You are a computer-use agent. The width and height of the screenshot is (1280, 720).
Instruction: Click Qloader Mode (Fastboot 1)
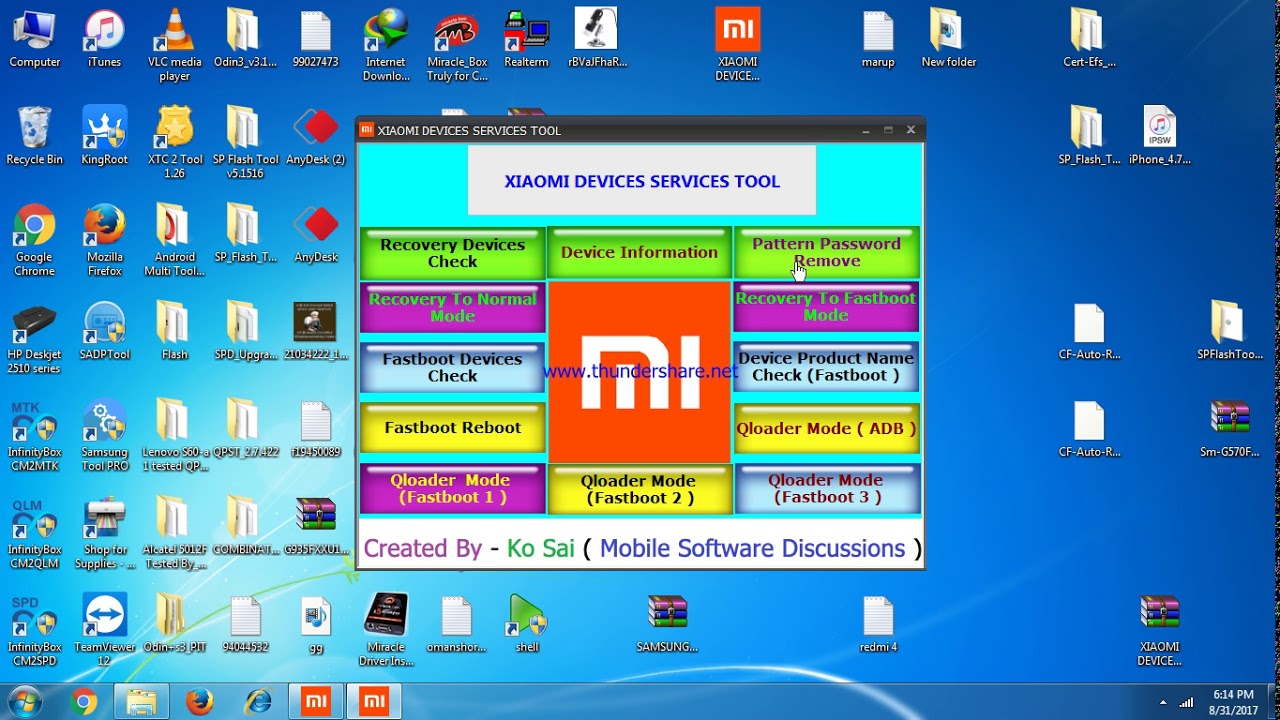[452, 489]
